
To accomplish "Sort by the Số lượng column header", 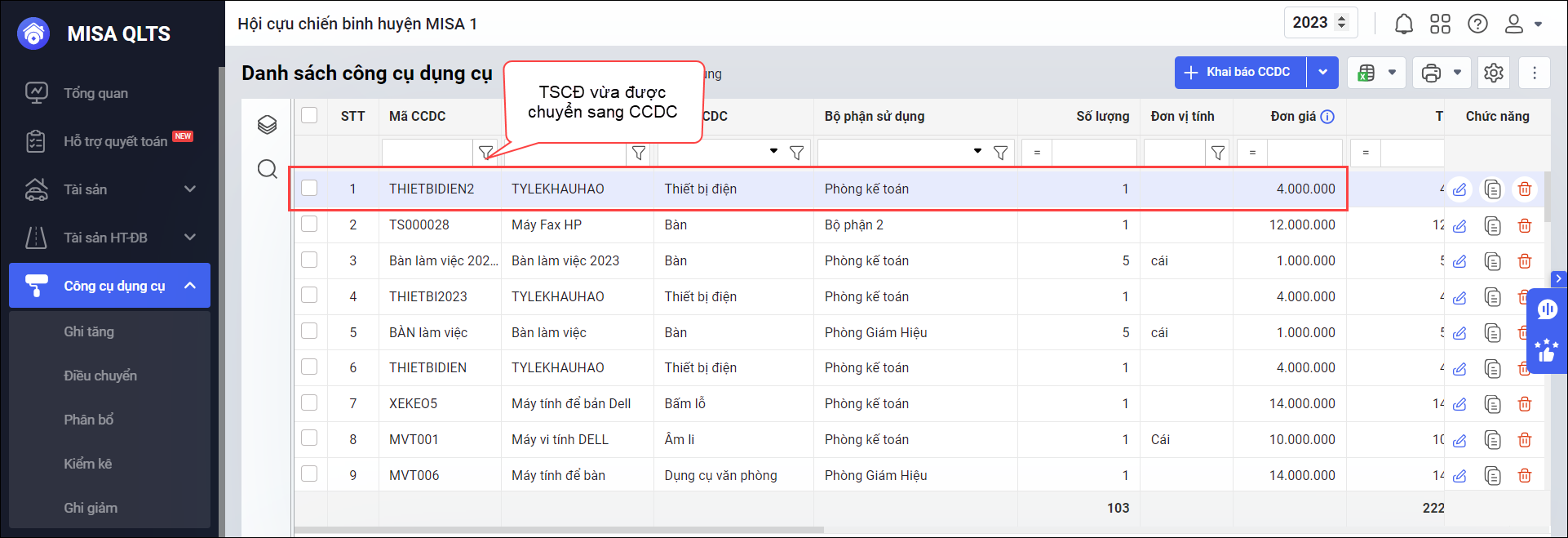I will coord(1102,117).
